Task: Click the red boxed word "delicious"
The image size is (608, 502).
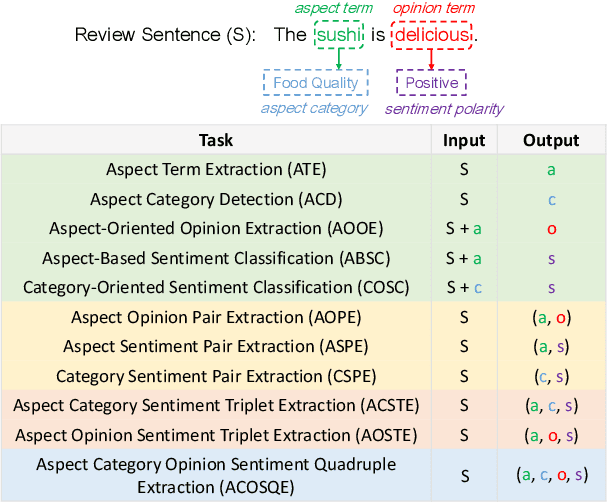Action: (431, 37)
